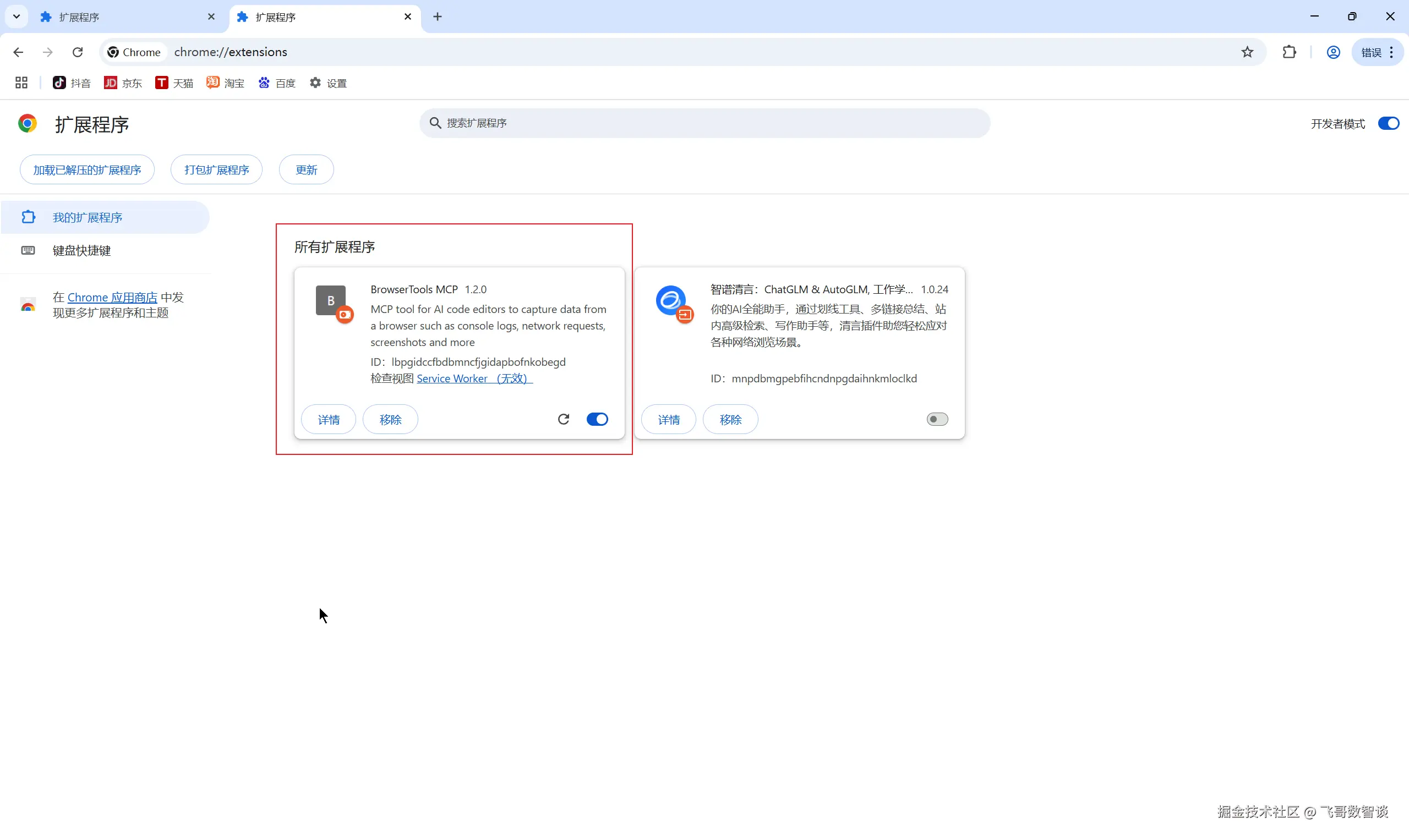Open the Chrome three-dot menu
Viewport: 1409px width, 840px height.
1391,52
